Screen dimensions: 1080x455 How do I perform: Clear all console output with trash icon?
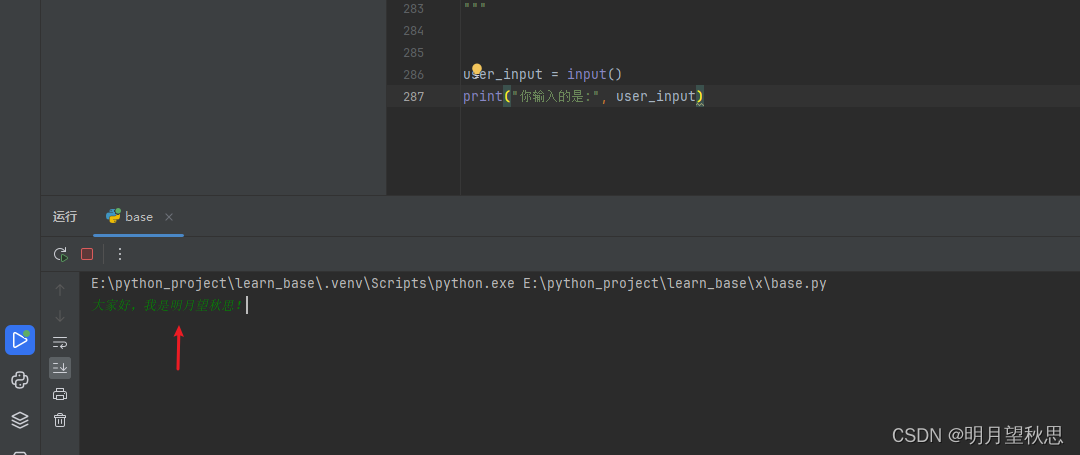pos(60,420)
